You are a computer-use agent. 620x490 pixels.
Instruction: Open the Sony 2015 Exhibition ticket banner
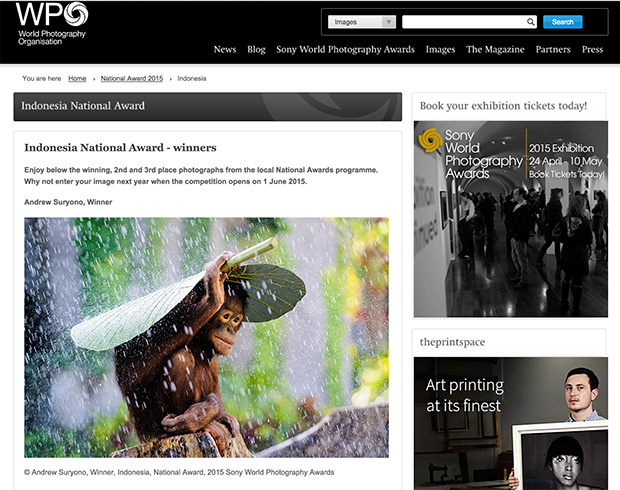point(510,219)
